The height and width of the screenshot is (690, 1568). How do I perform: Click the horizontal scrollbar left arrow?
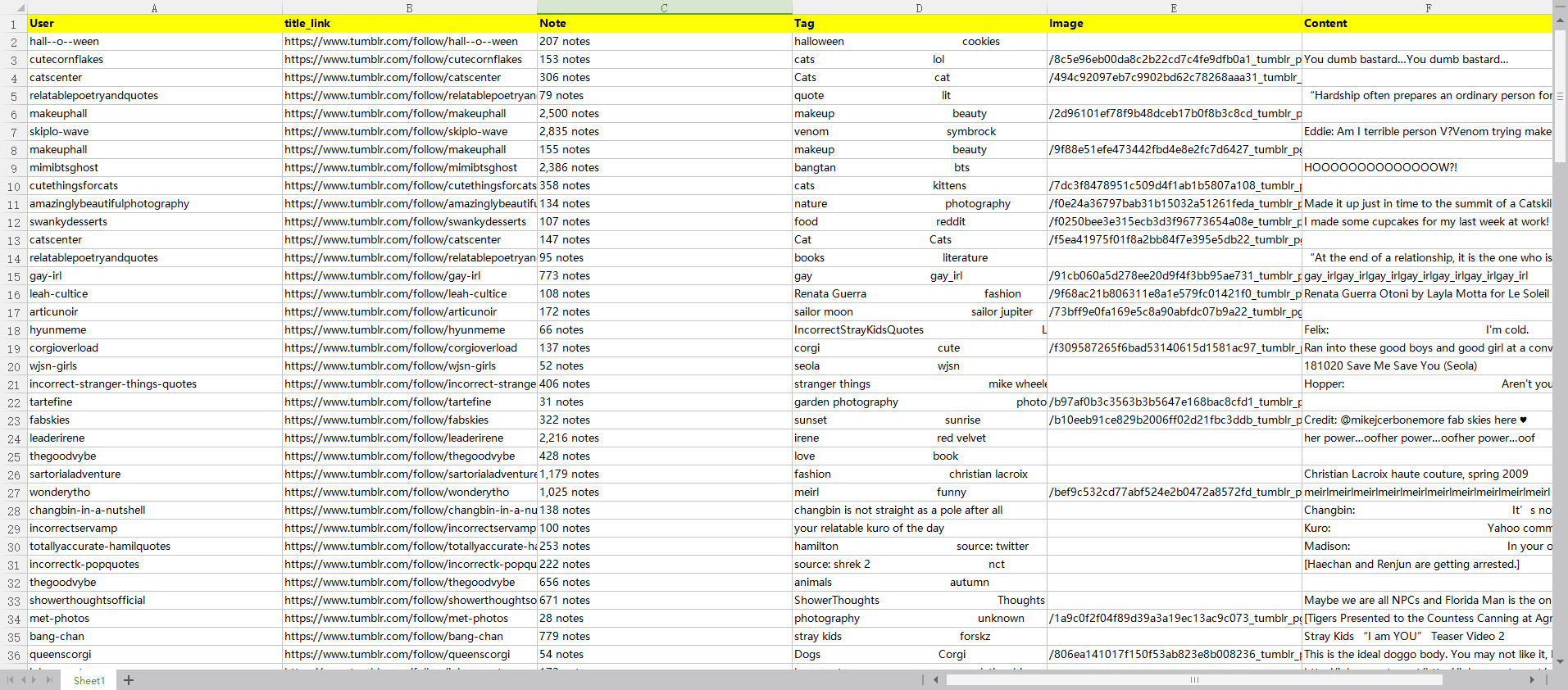936,680
